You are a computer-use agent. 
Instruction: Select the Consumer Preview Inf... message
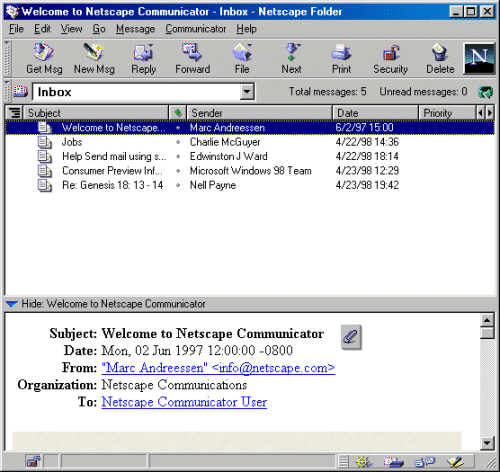tap(249, 171)
